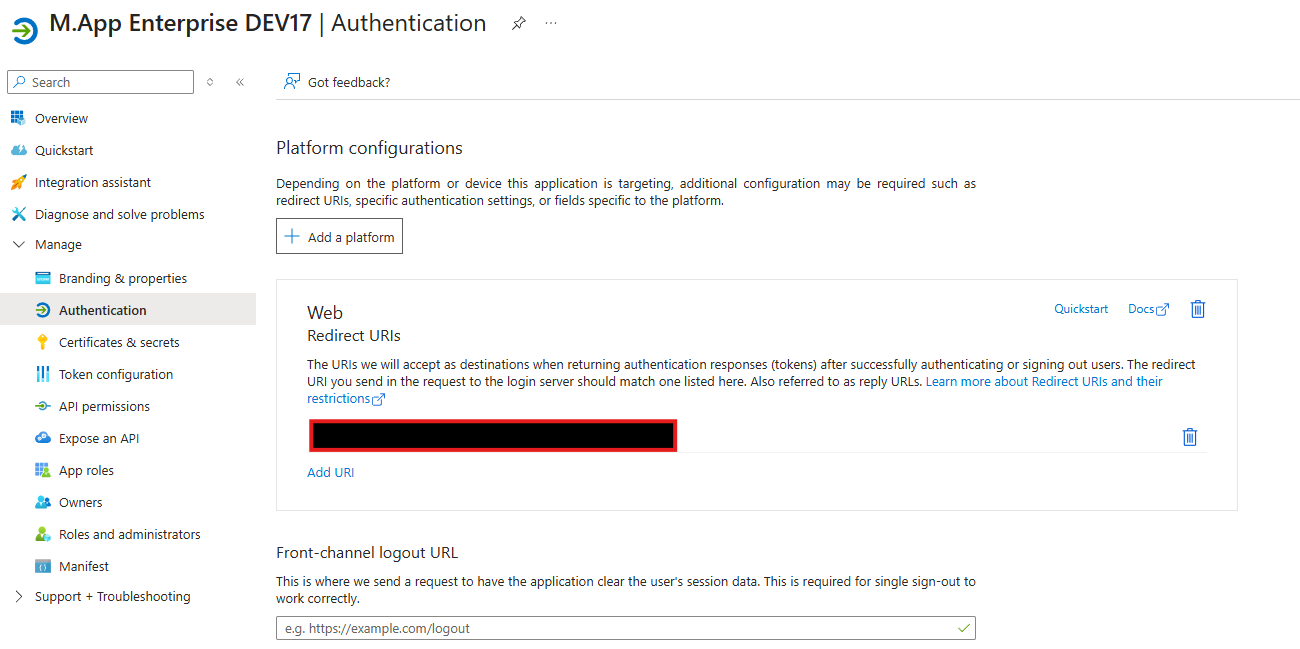Click the Docs external-link icon
1300x649 pixels.
(1162, 310)
